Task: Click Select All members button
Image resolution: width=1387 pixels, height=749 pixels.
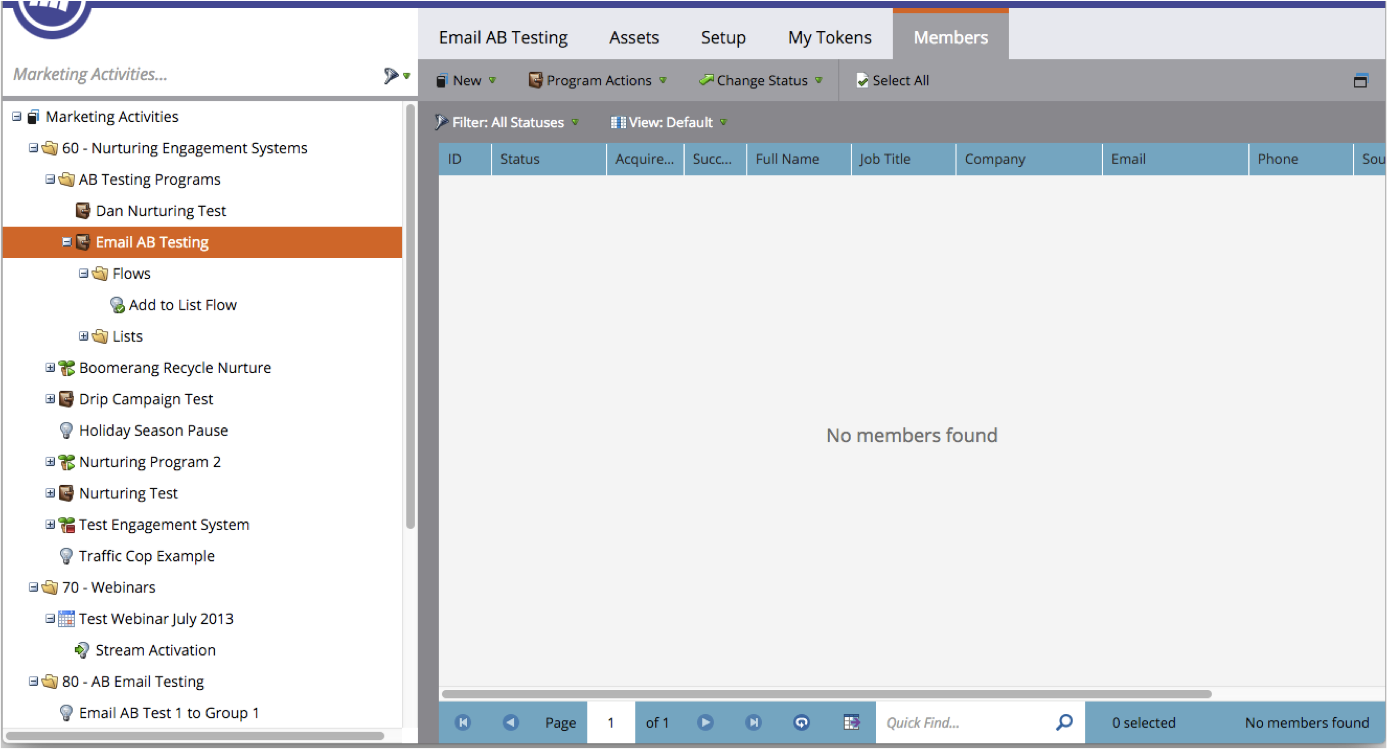Action: pyautogui.click(x=892, y=81)
